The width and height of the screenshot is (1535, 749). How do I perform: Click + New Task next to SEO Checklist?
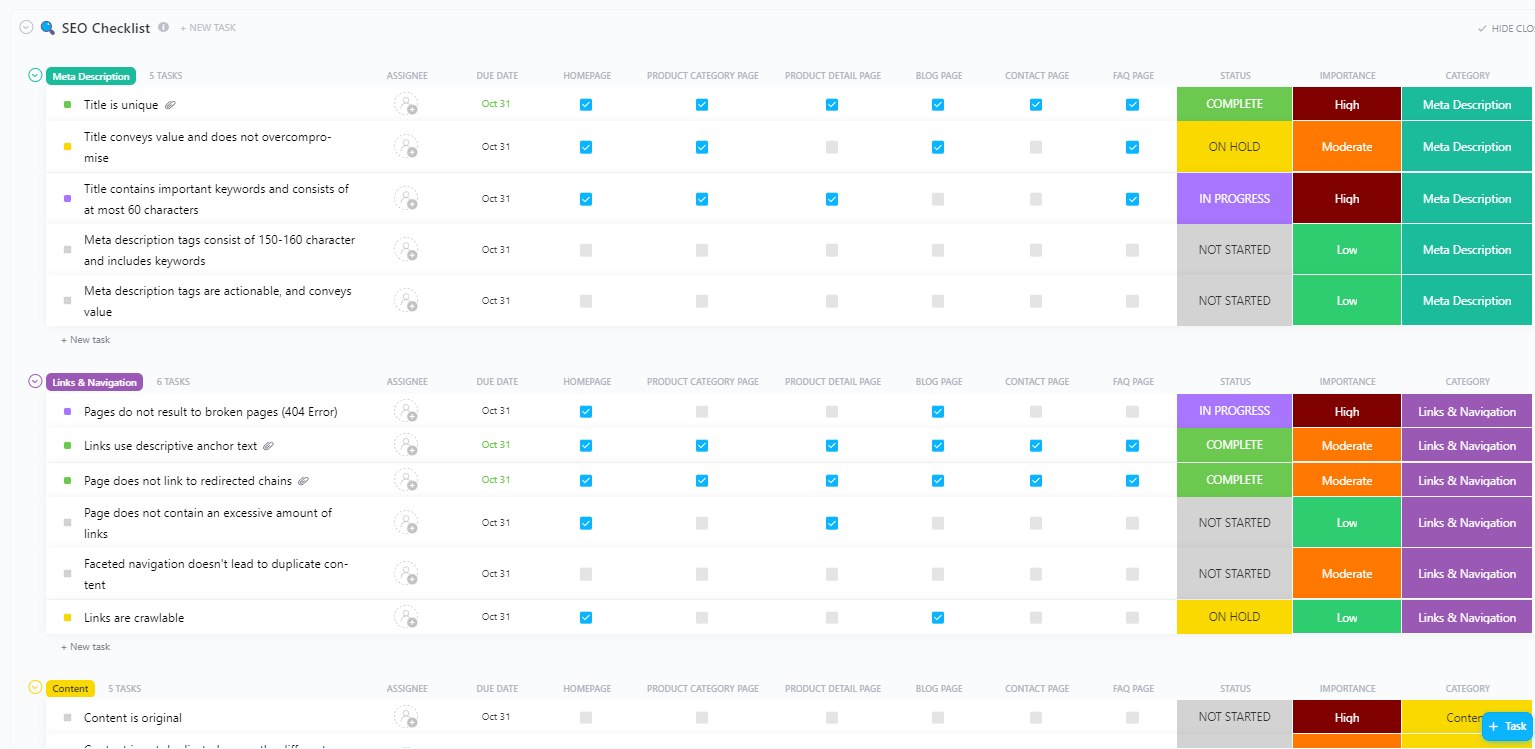[208, 28]
